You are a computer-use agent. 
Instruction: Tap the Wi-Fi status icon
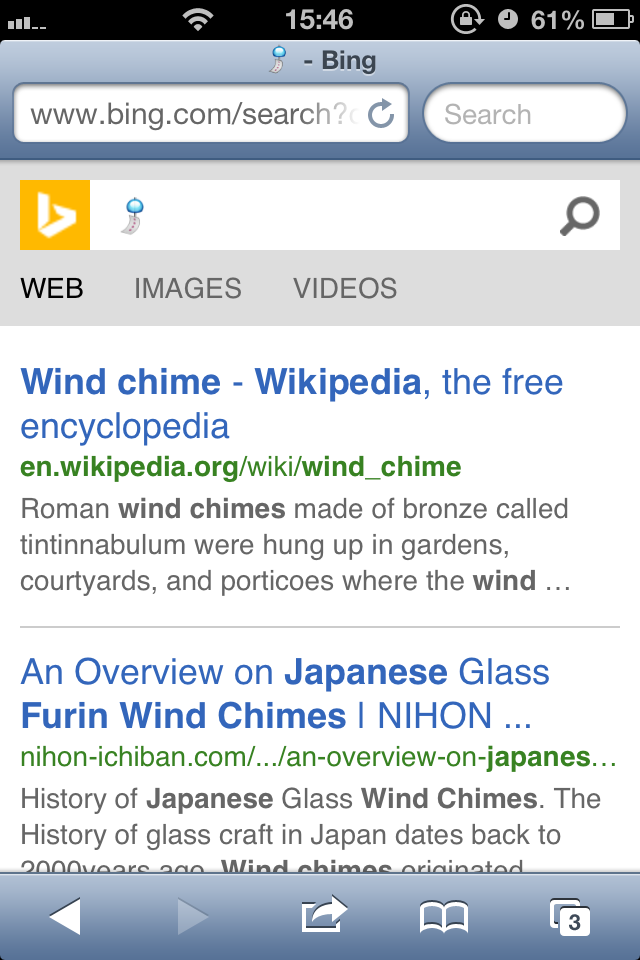click(200, 19)
